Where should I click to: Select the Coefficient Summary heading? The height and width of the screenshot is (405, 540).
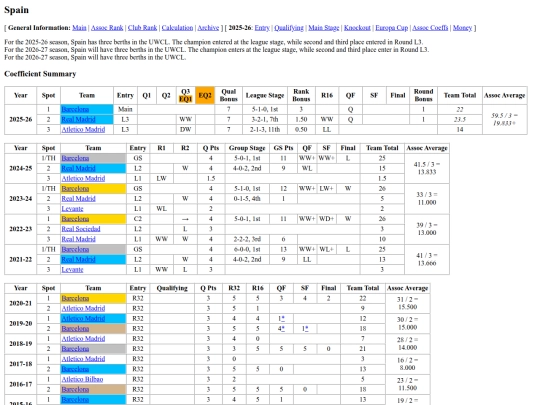[40, 74]
